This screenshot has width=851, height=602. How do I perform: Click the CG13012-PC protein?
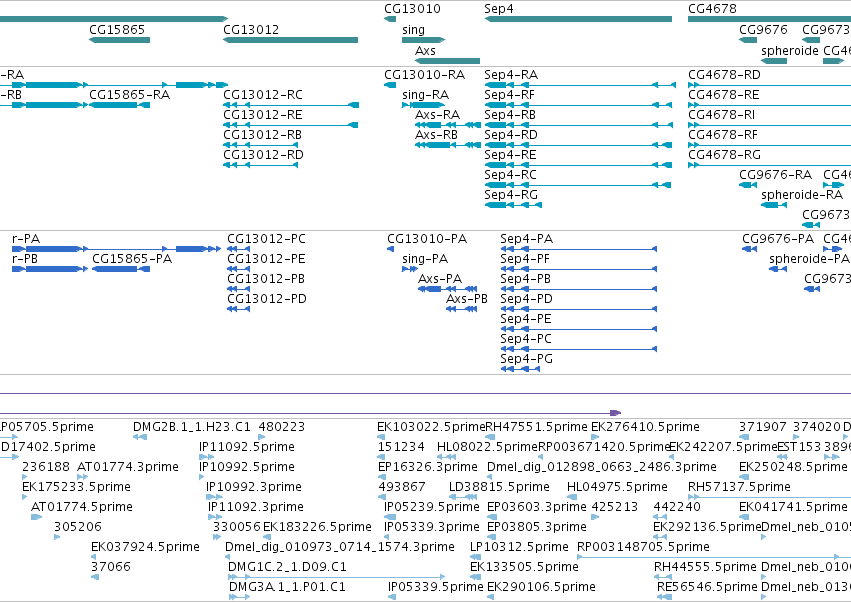(x=238, y=249)
